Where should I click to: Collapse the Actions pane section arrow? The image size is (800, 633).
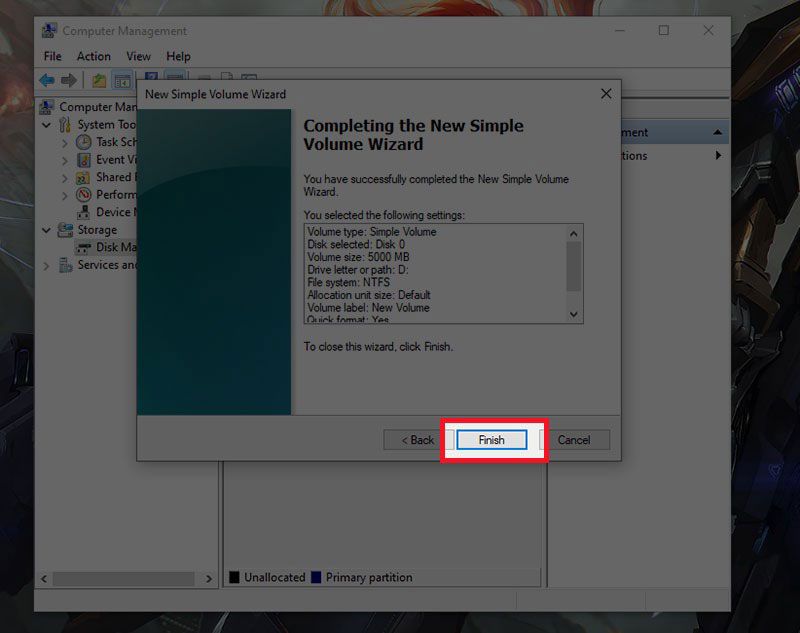tap(717, 132)
